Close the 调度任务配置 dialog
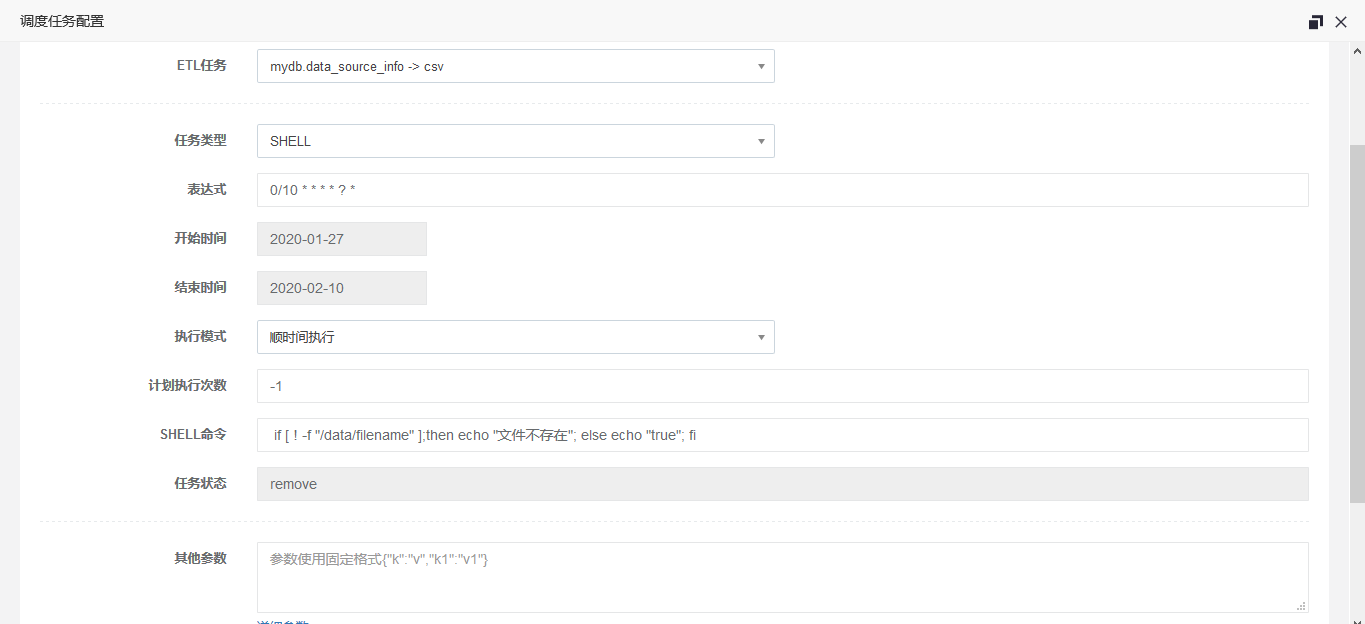Image resolution: width=1365 pixels, height=624 pixels. (1341, 22)
